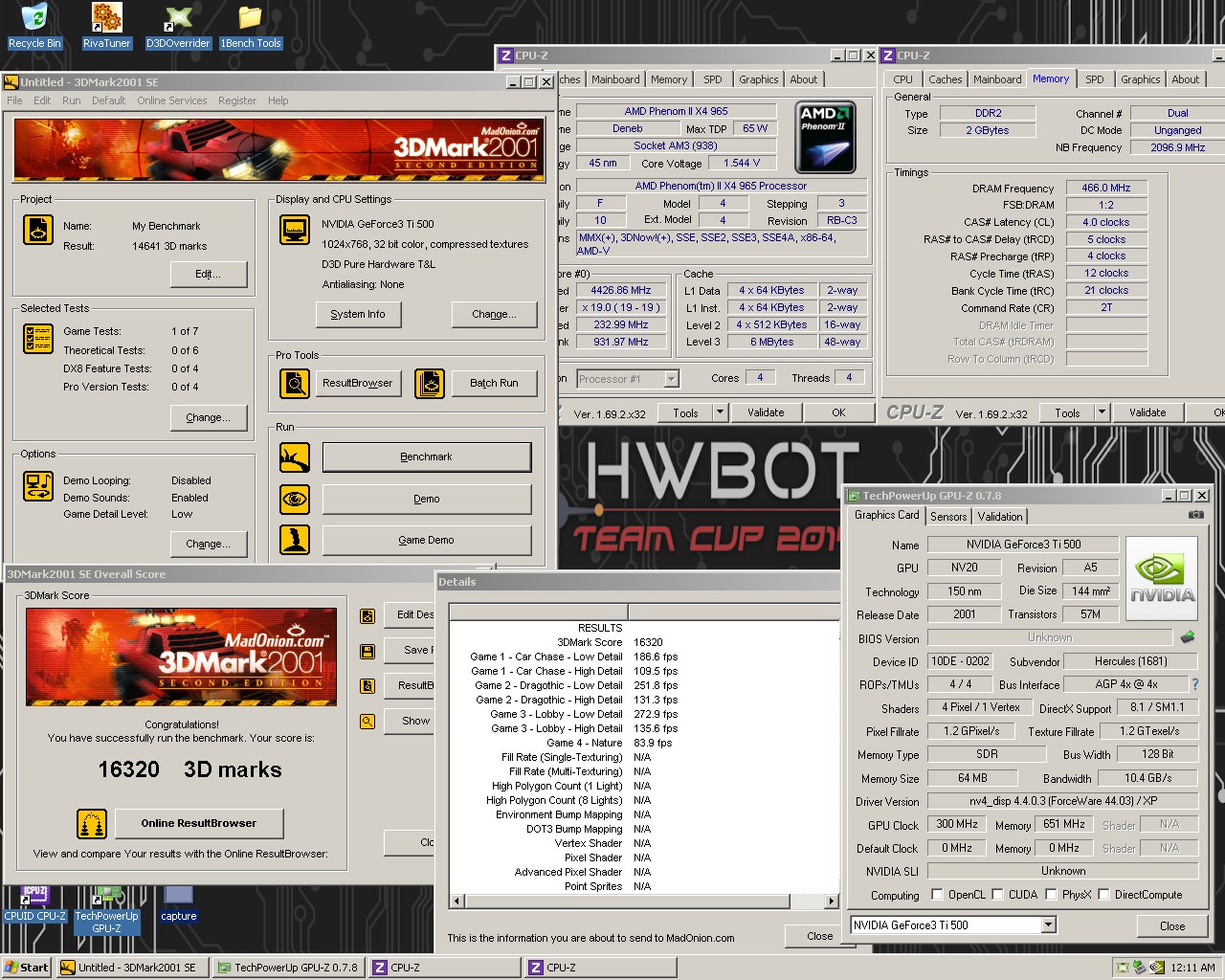
Task: Toggle the CUDA checkbox in GPU-Z
Action: pyautogui.click(x=998, y=895)
